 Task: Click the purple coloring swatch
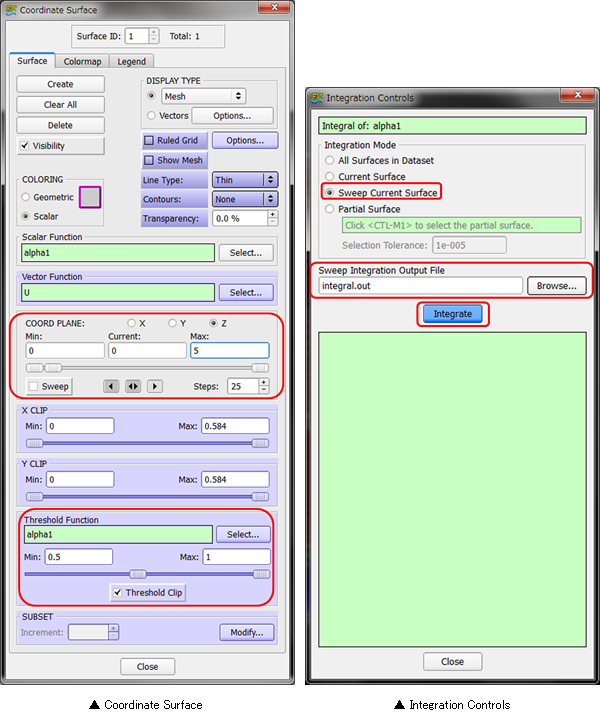[93, 197]
